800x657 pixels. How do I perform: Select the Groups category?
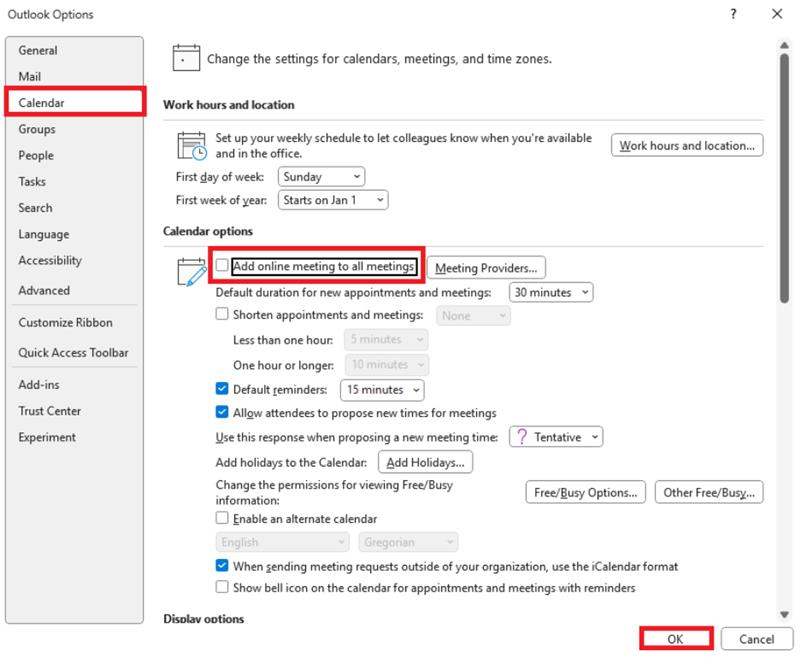point(74,129)
